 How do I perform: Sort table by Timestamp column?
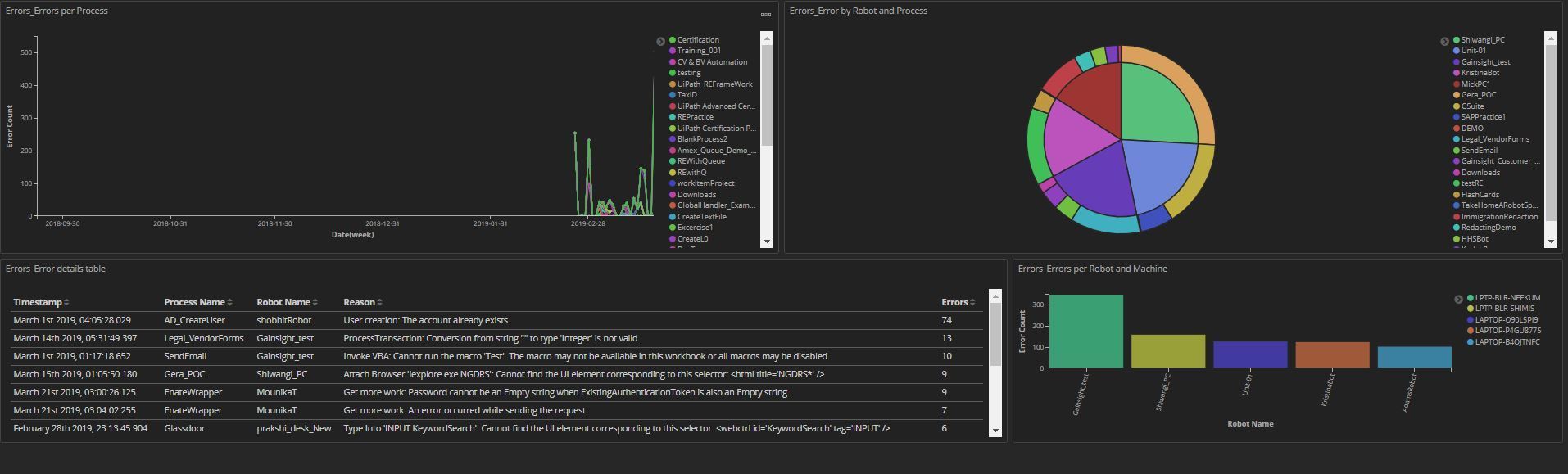point(41,302)
